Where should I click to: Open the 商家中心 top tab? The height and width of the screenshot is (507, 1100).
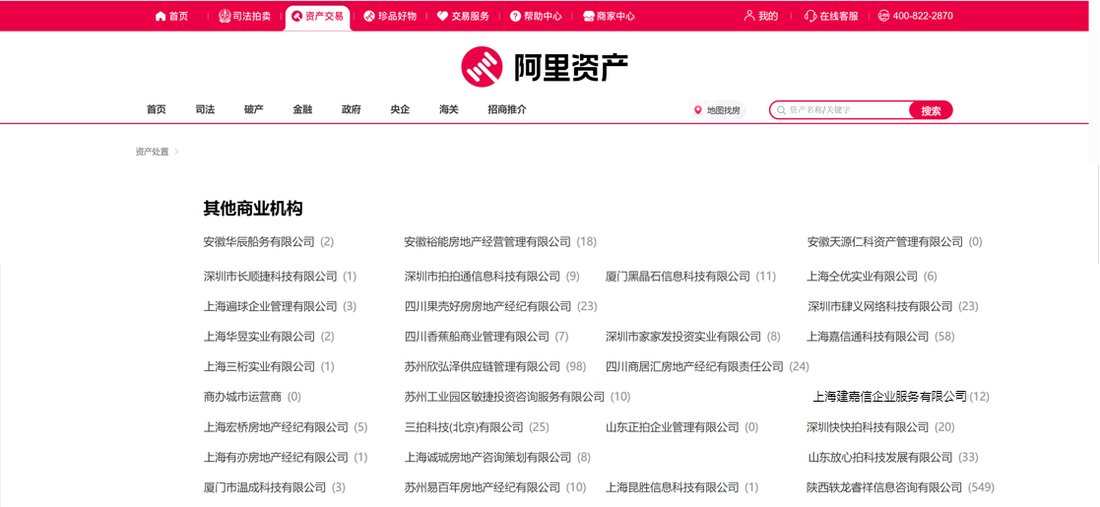coord(609,16)
